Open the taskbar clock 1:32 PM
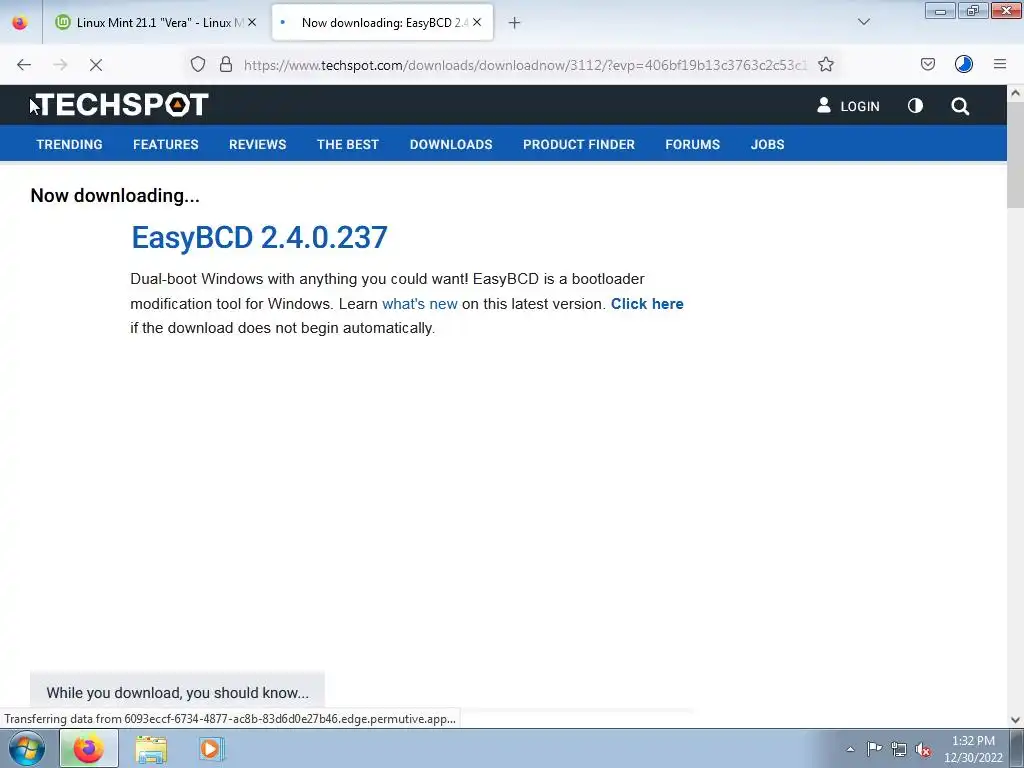The height and width of the screenshot is (768, 1024). pyautogui.click(x=973, y=749)
